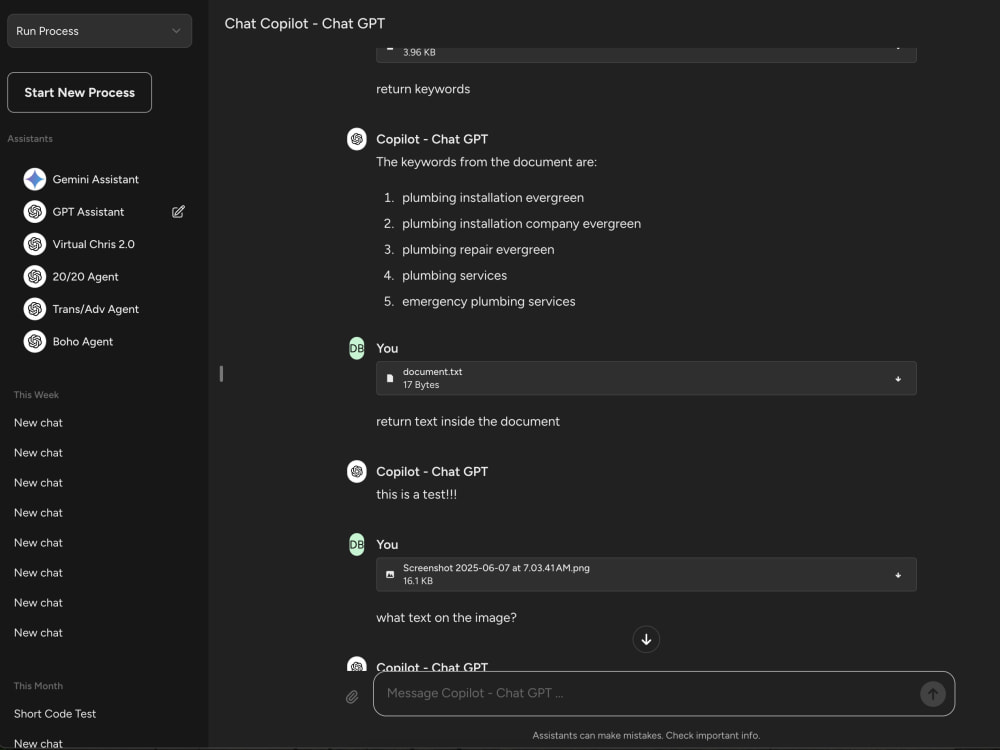Click the 'Assistants' sidebar heading
Image resolution: width=1000 pixels, height=750 pixels.
click(x=30, y=138)
